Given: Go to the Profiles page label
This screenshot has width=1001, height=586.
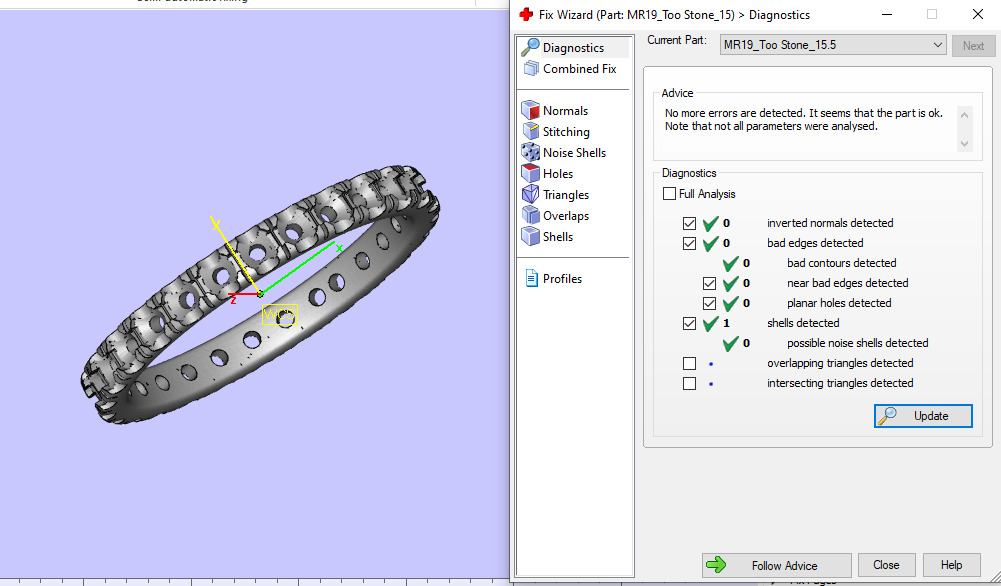Looking at the screenshot, I should click(x=562, y=278).
